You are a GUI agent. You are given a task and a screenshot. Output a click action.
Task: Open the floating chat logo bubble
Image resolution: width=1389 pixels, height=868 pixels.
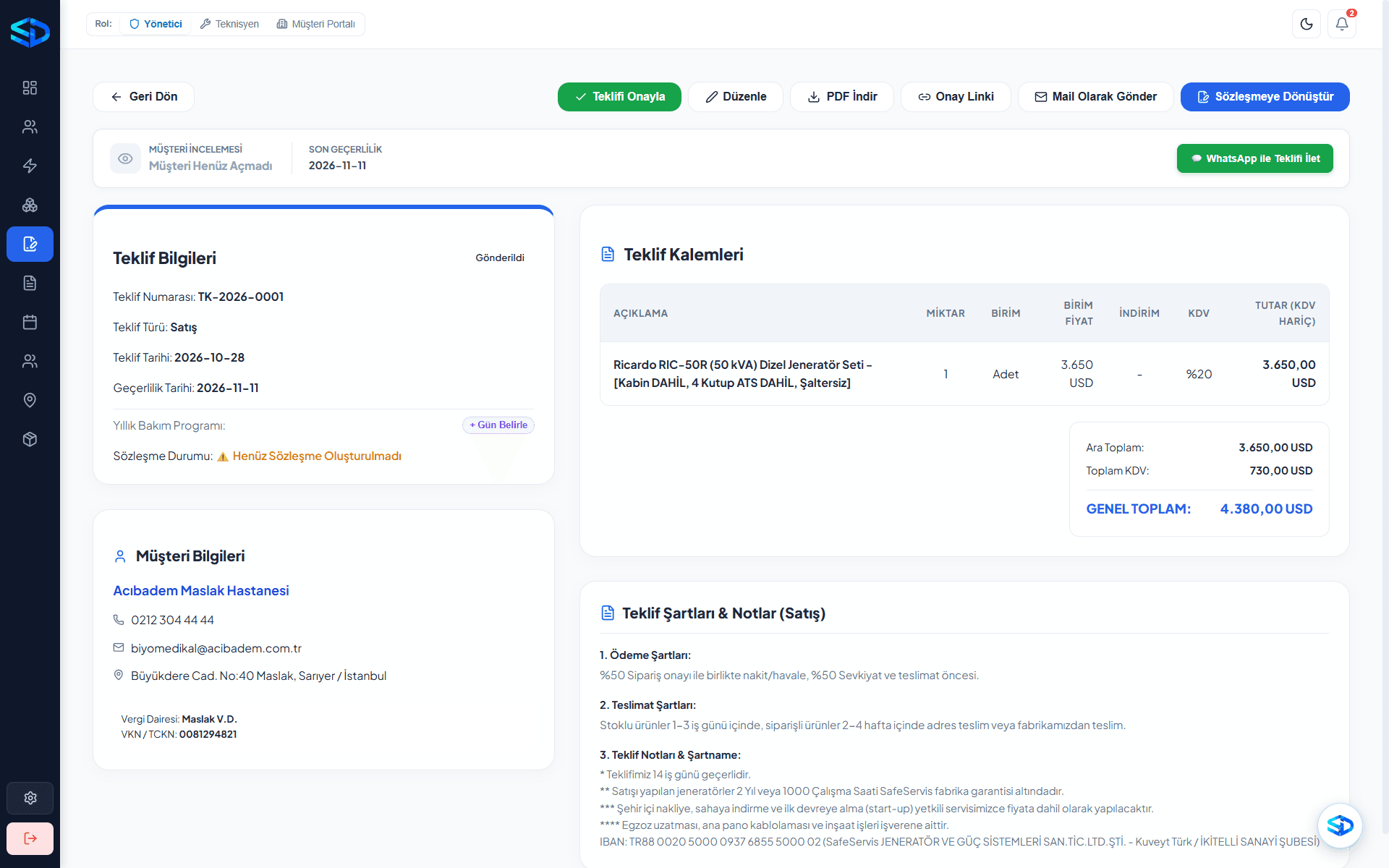(1340, 825)
